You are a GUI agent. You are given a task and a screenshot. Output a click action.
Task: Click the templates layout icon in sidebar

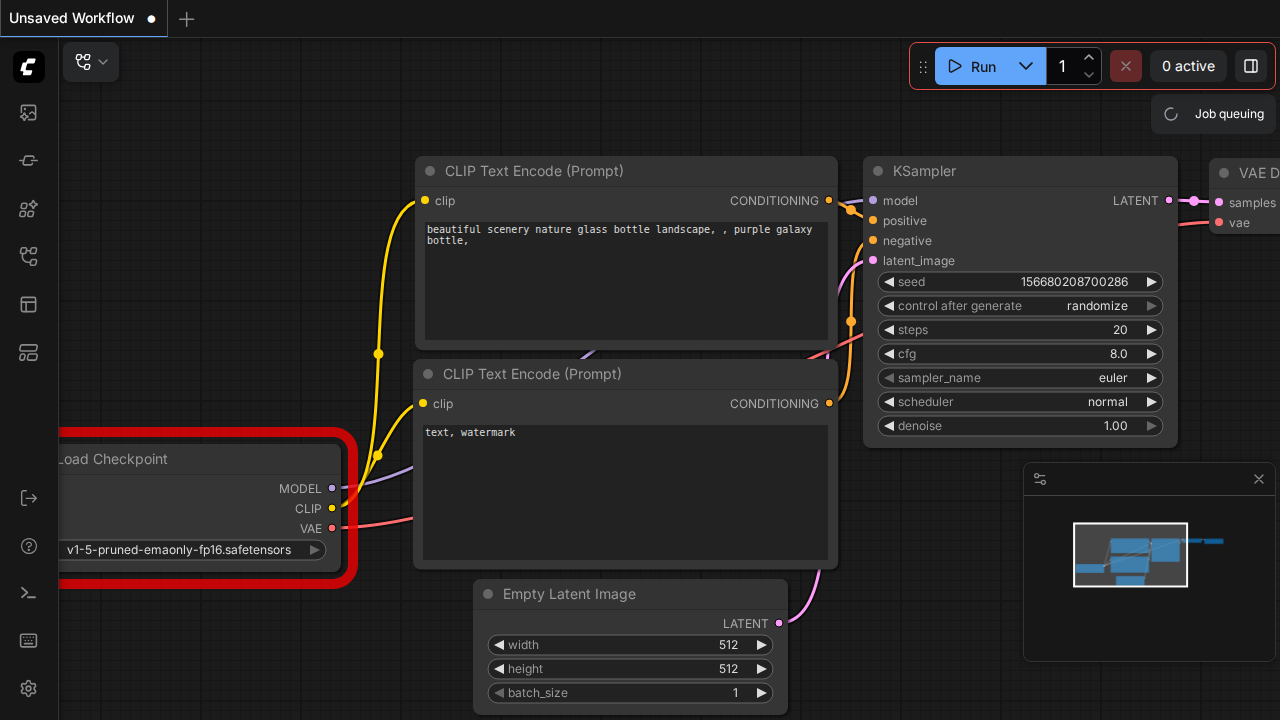[x=28, y=305]
